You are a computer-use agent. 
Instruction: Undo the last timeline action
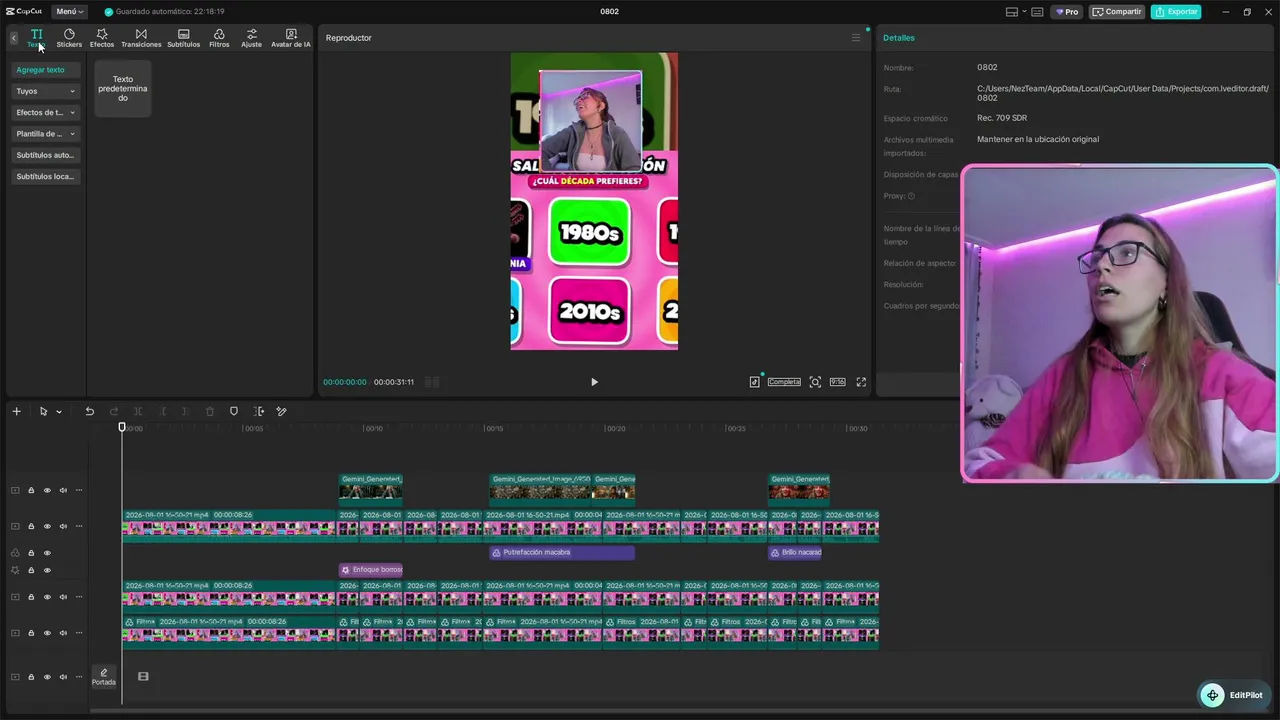coord(89,411)
